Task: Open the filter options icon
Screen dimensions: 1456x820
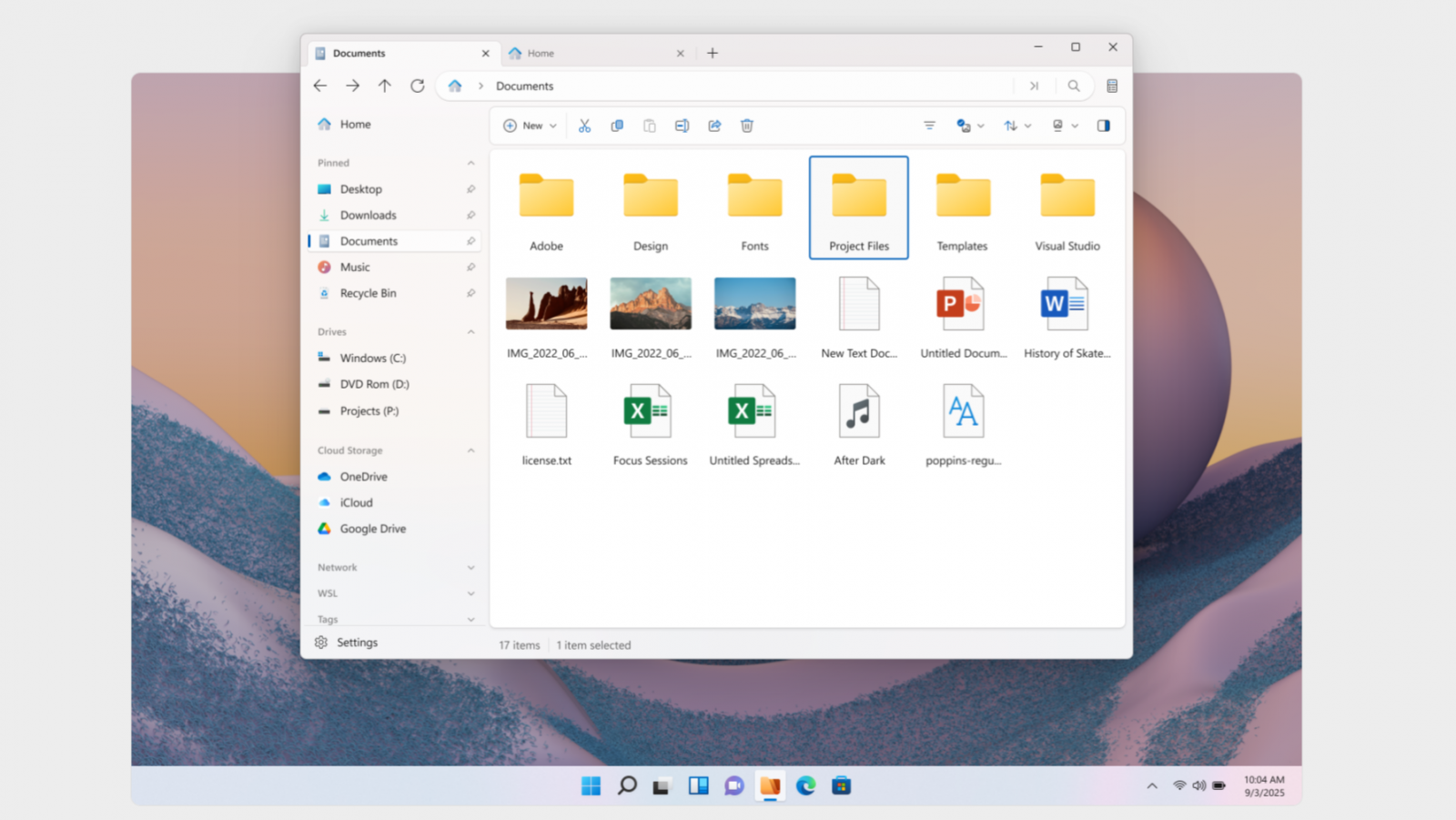Action: tap(929, 125)
